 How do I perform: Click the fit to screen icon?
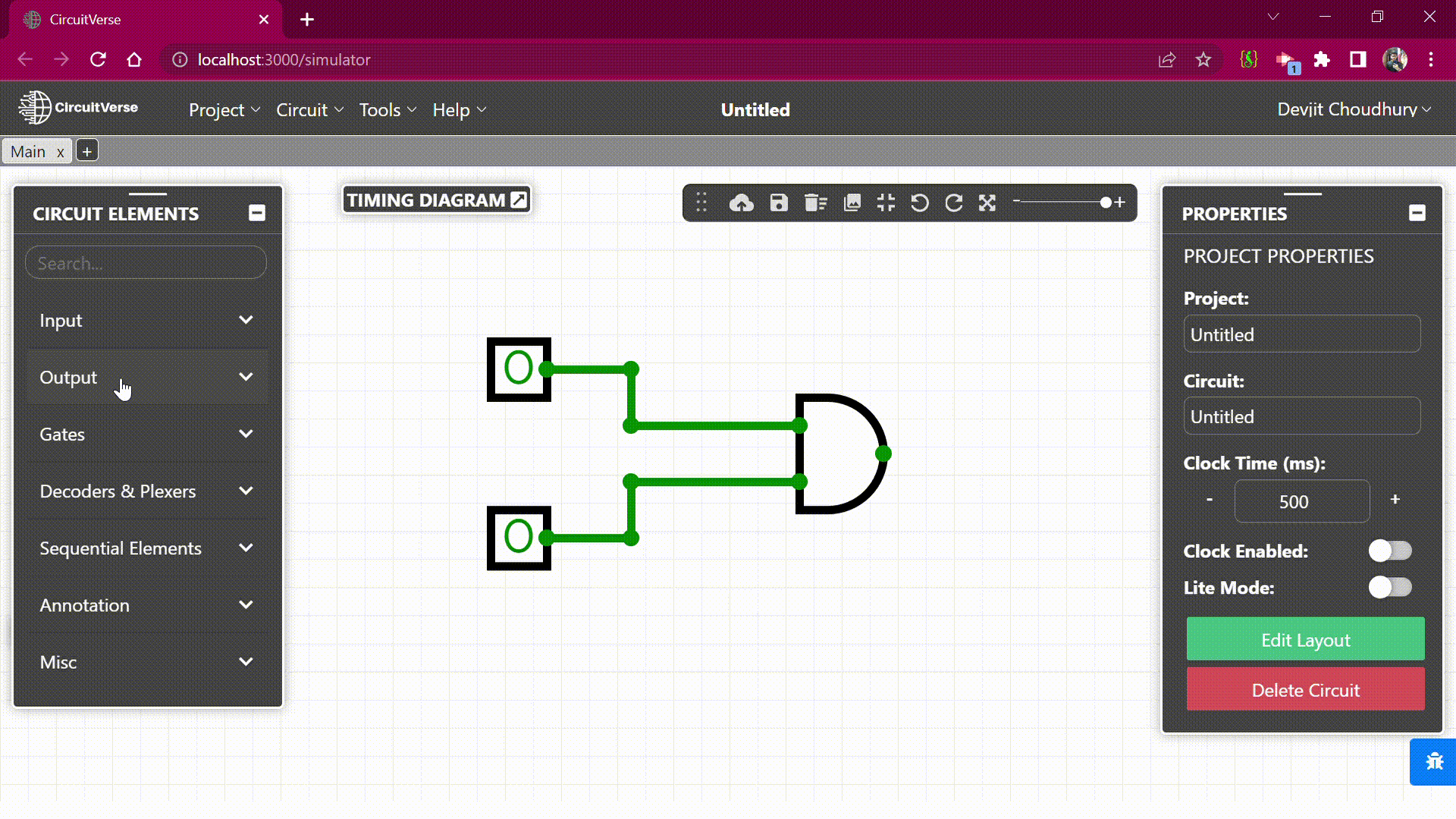886,202
